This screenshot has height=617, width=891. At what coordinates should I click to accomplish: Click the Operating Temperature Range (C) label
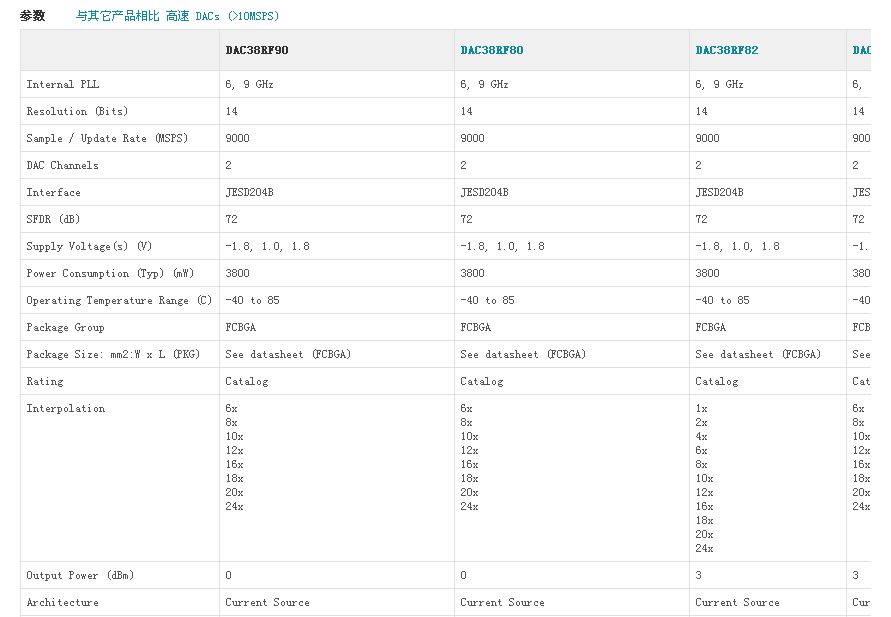click(x=119, y=301)
